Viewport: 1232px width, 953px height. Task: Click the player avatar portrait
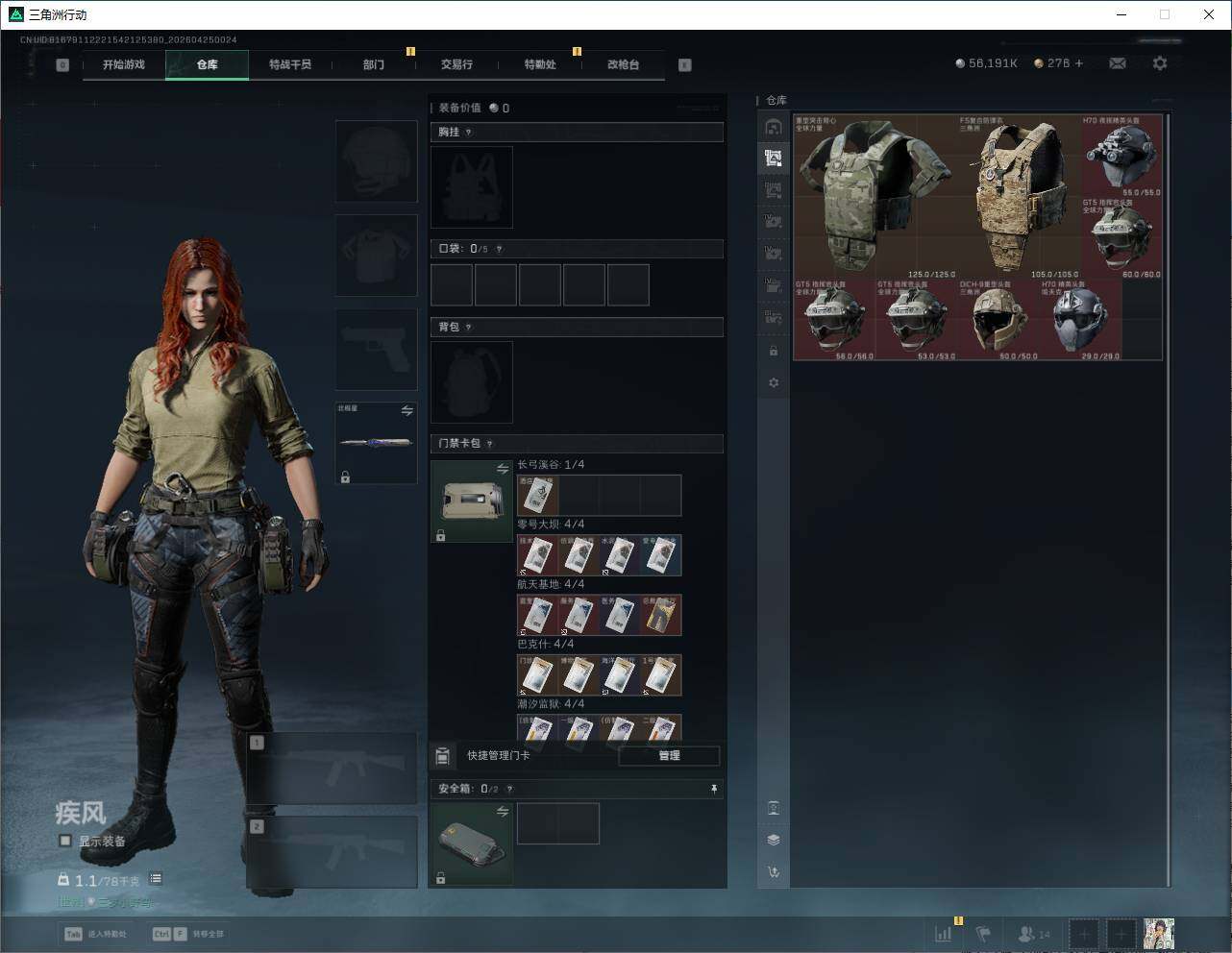[1159, 933]
